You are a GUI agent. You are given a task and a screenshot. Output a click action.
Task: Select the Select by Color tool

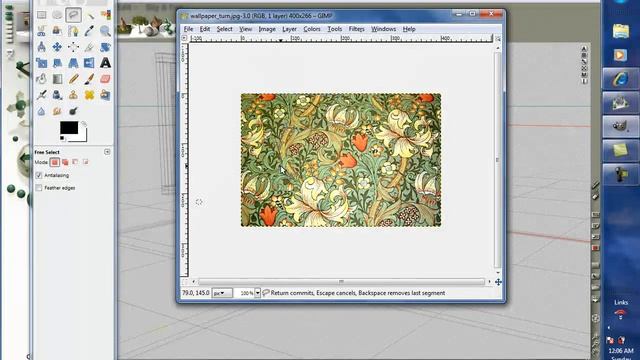(x=105, y=15)
